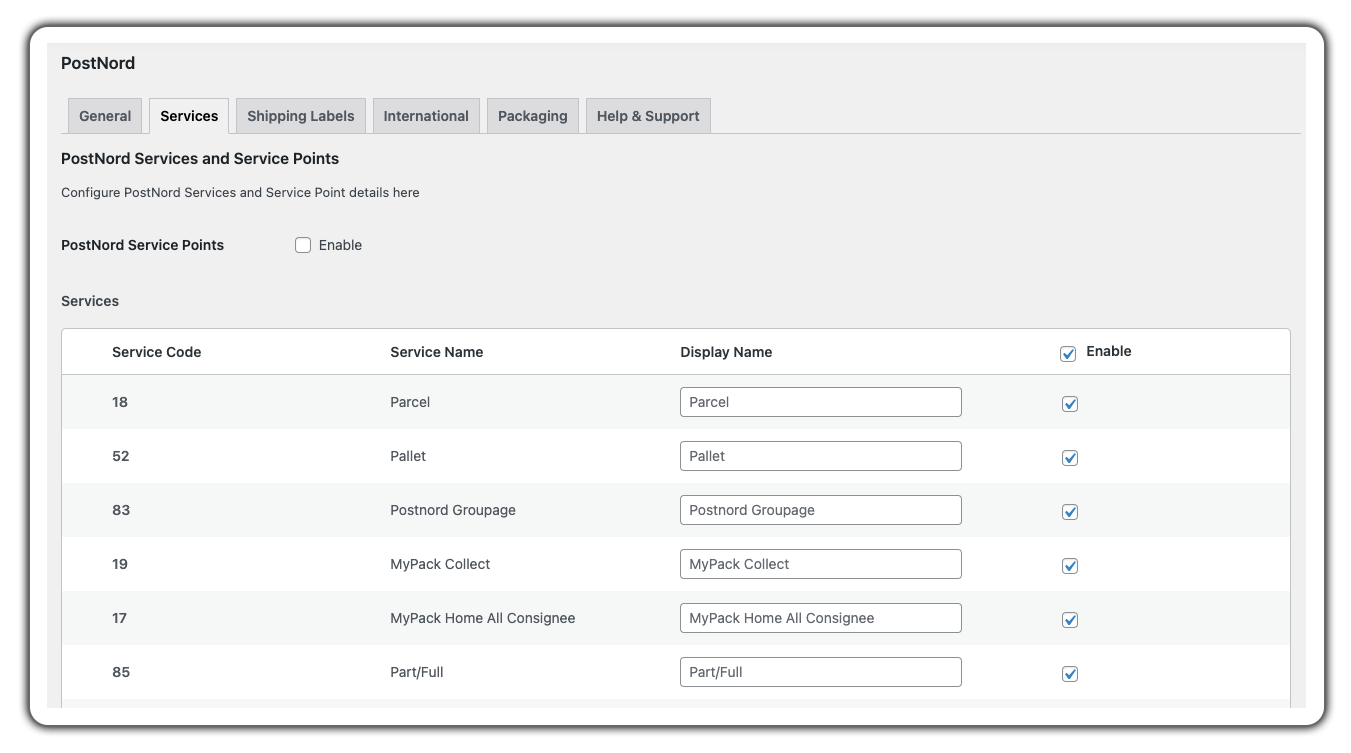This screenshot has height=753, width=1351.
Task: Select service code 17
Action: [x=120, y=618]
